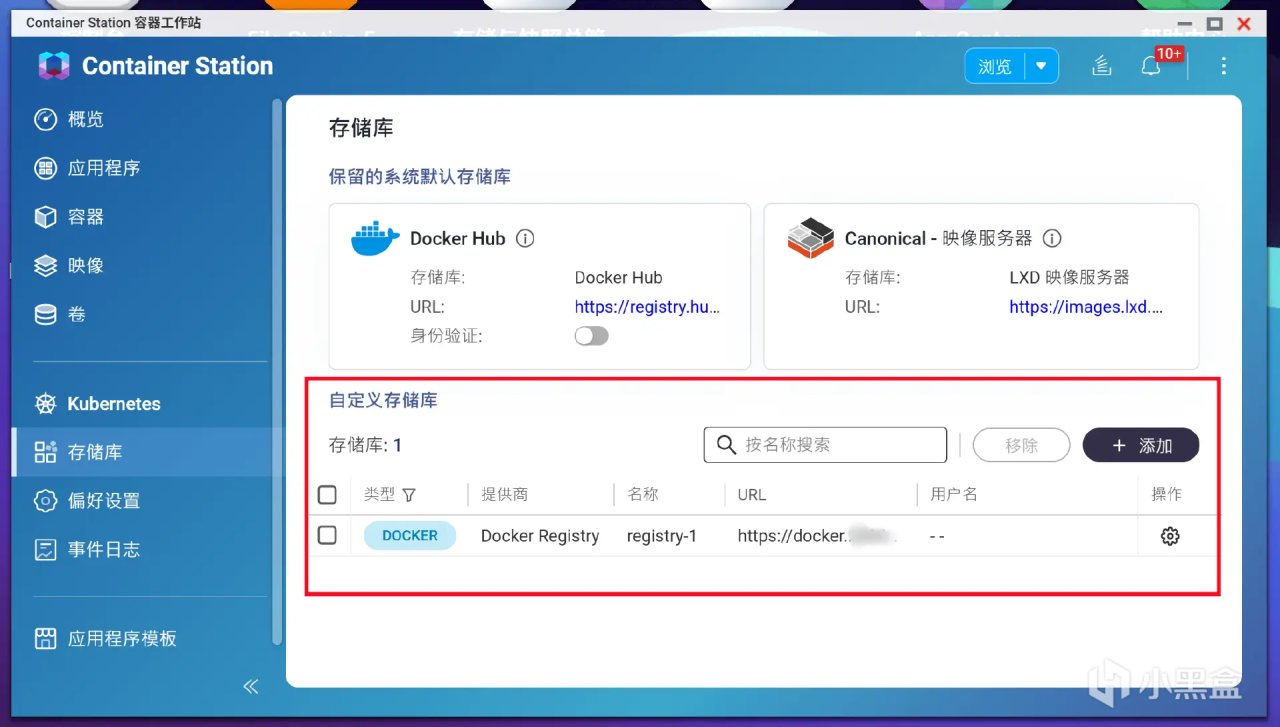Minimize the Container Station window
This screenshot has width=1280, height=727.
pyautogui.click(x=1186, y=23)
